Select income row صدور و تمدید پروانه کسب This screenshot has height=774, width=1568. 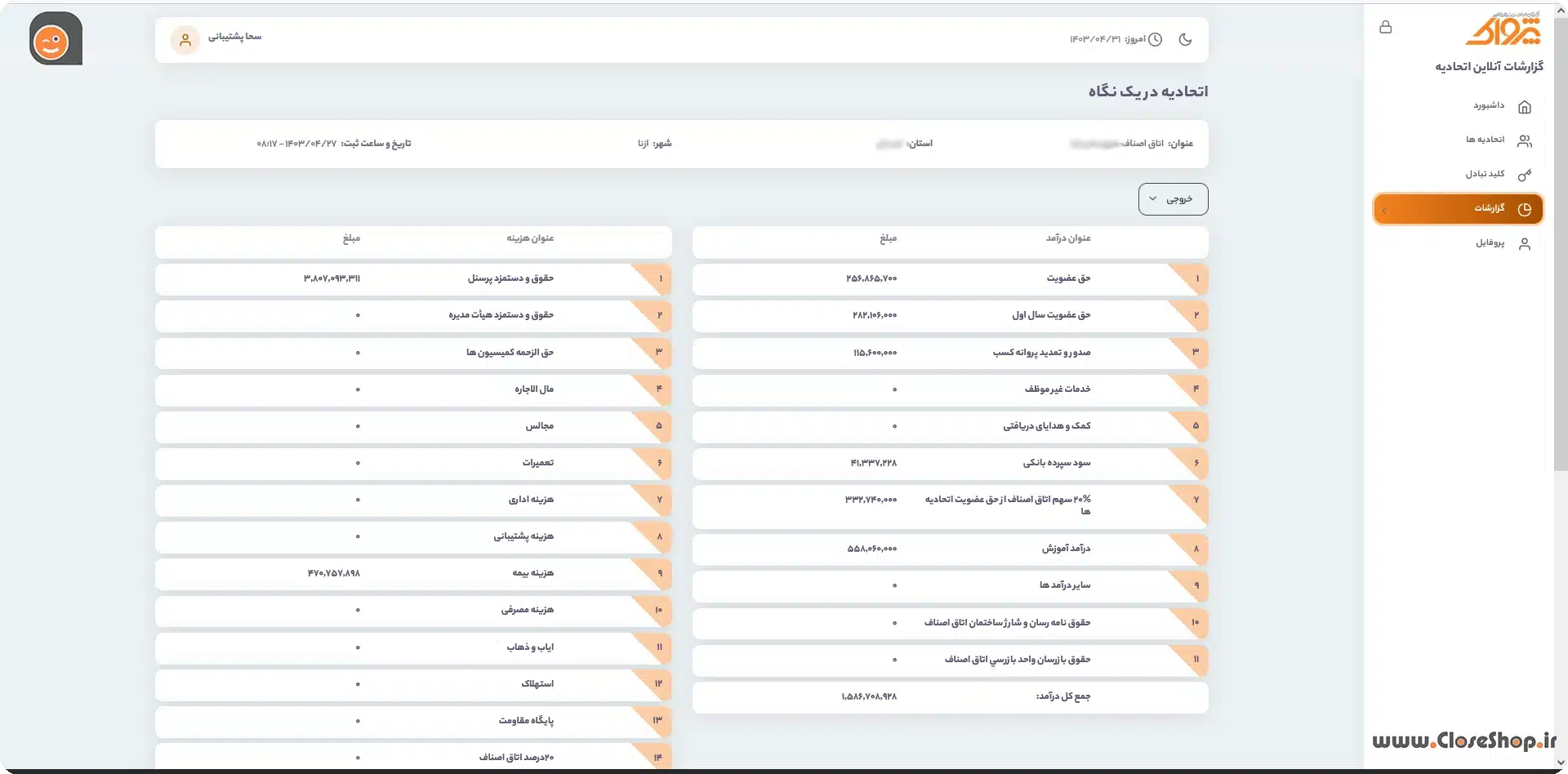(x=950, y=353)
